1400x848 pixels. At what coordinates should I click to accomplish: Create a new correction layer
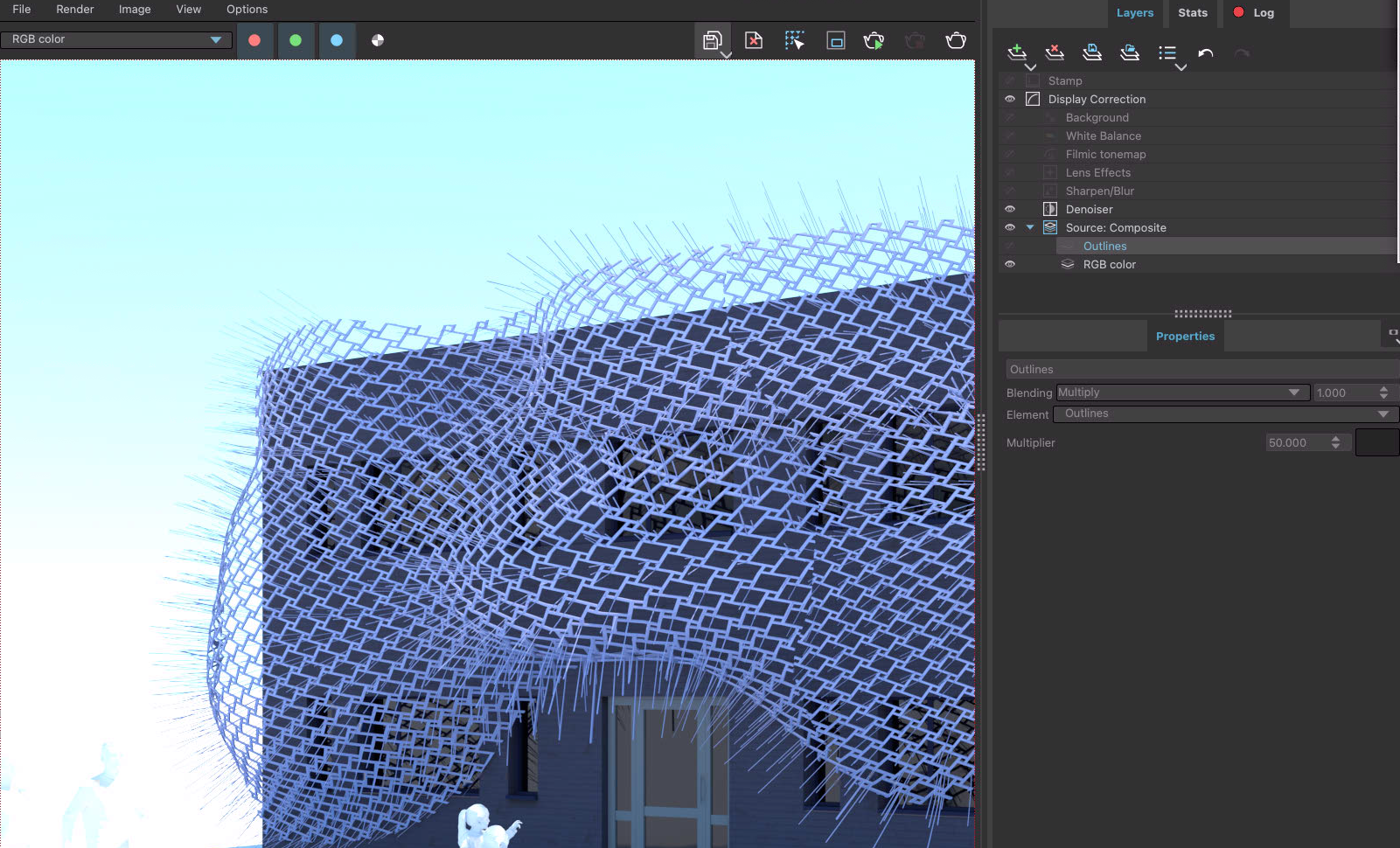(1016, 52)
